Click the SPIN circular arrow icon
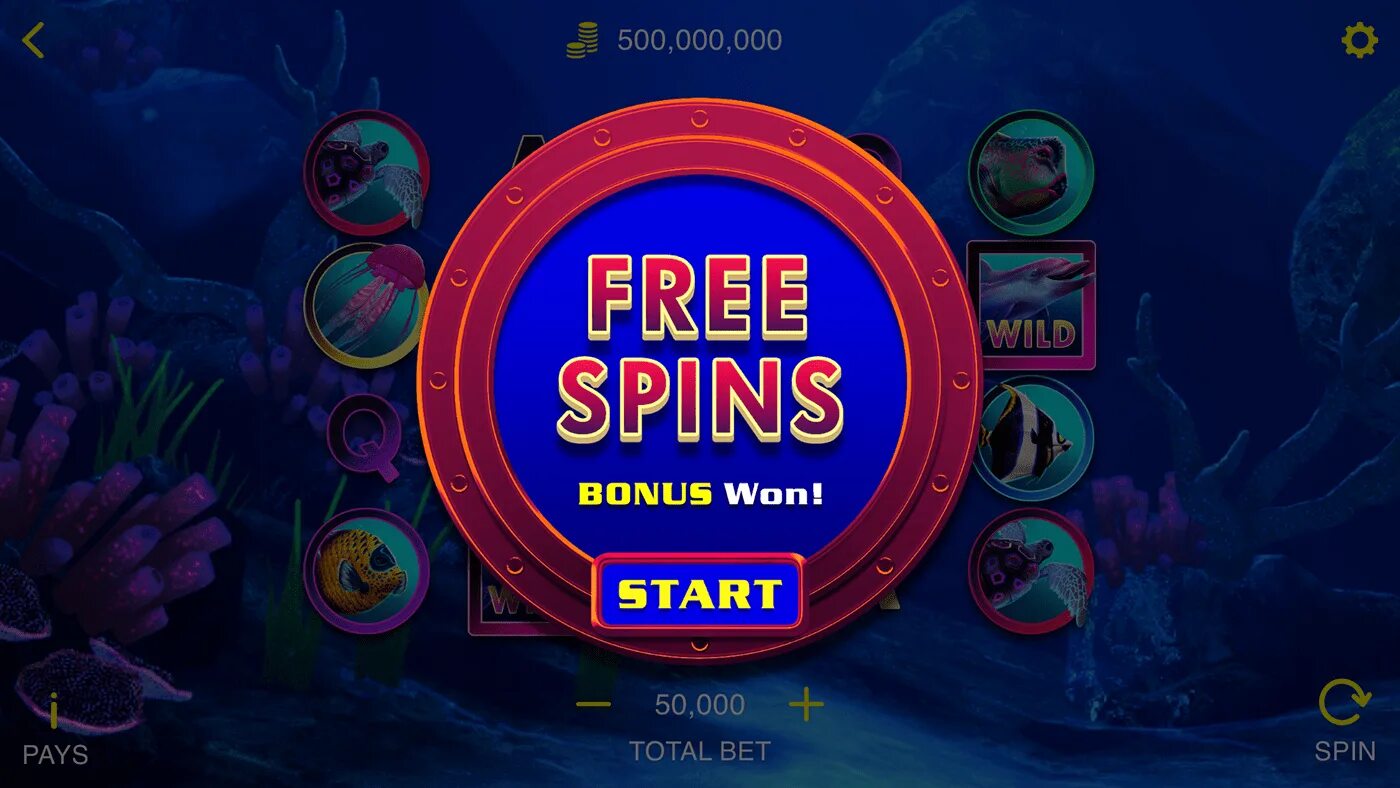1400x788 pixels. coord(1344,702)
